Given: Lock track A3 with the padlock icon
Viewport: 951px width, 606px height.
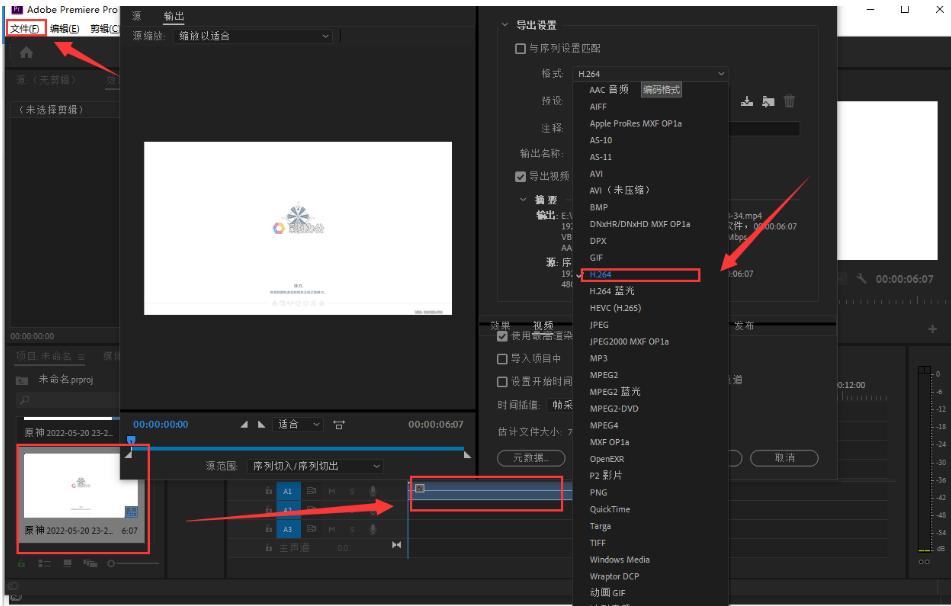Looking at the screenshot, I should [x=269, y=529].
